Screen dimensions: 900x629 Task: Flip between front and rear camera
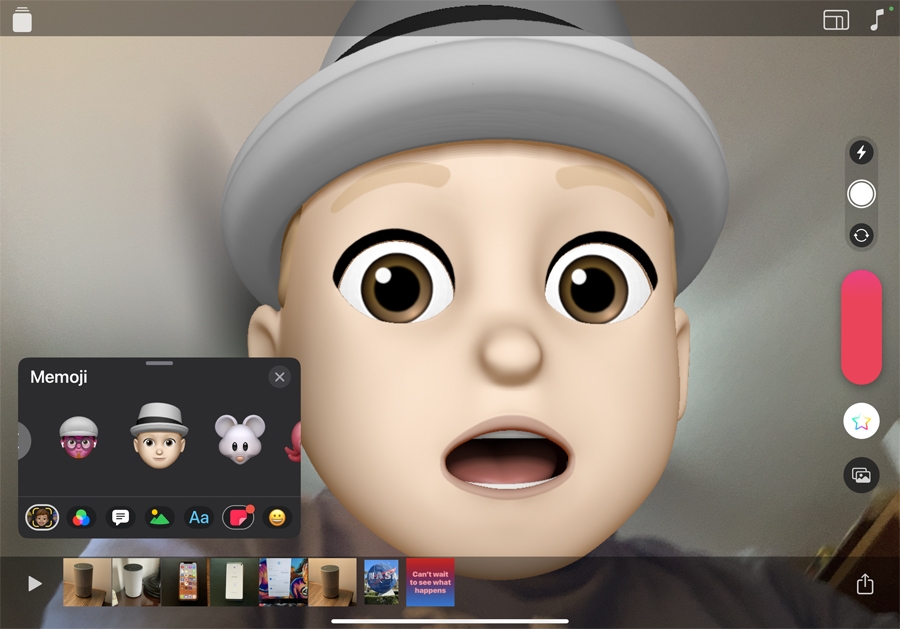[x=861, y=236]
